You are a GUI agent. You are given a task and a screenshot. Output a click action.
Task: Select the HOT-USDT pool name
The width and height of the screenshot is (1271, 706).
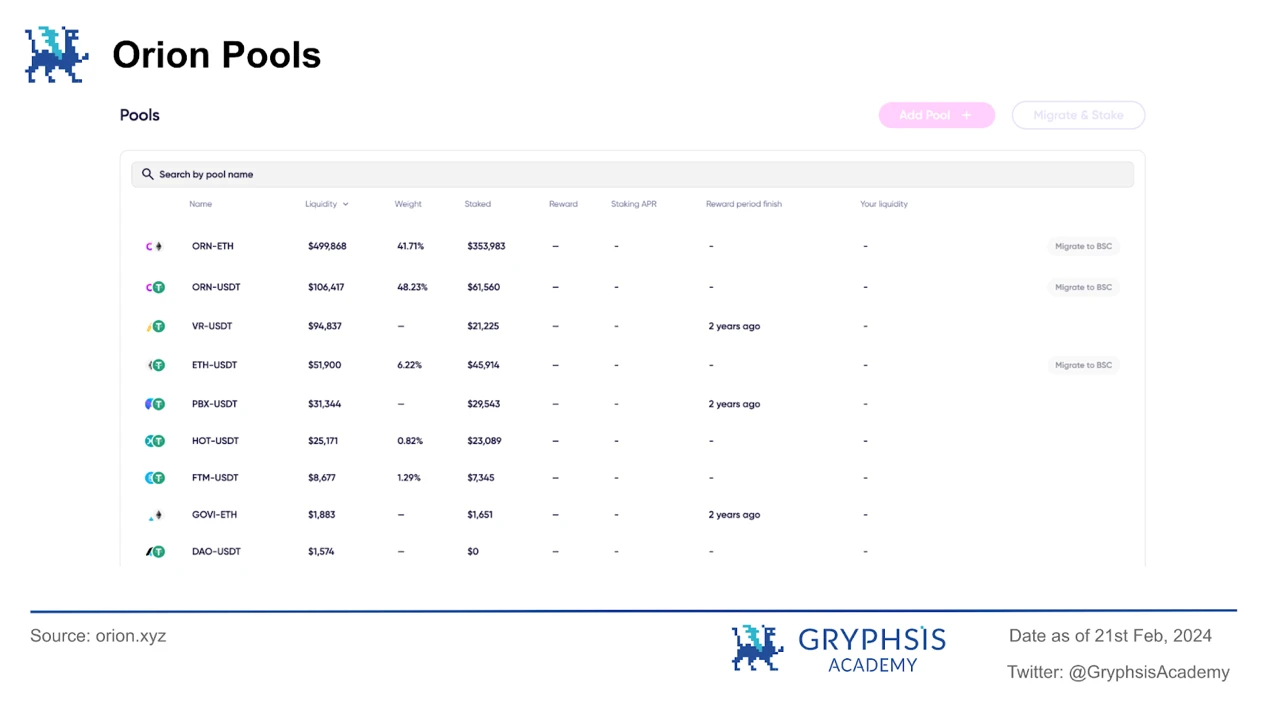coord(215,441)
